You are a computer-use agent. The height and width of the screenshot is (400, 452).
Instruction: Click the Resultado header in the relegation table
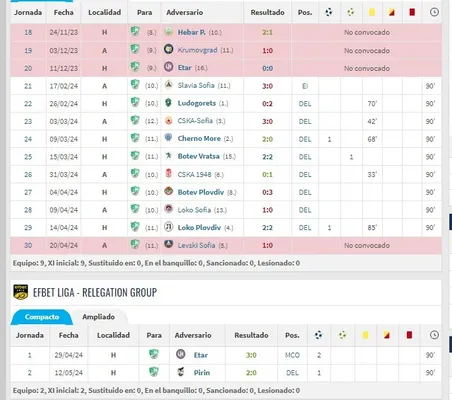[251, 335]
